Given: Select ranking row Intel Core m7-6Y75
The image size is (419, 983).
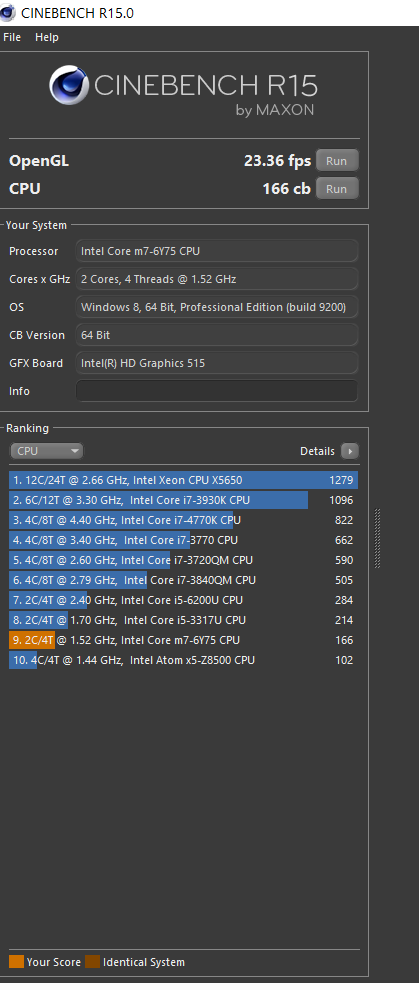Looking at the screenshot, I should tap(184, 641).
